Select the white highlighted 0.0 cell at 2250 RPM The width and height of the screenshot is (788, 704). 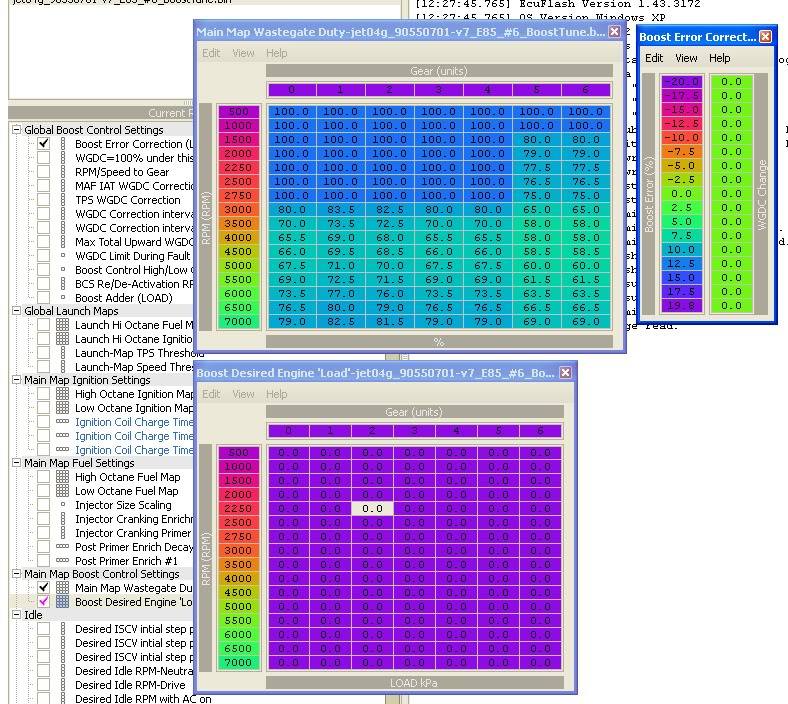pos(372,509)
